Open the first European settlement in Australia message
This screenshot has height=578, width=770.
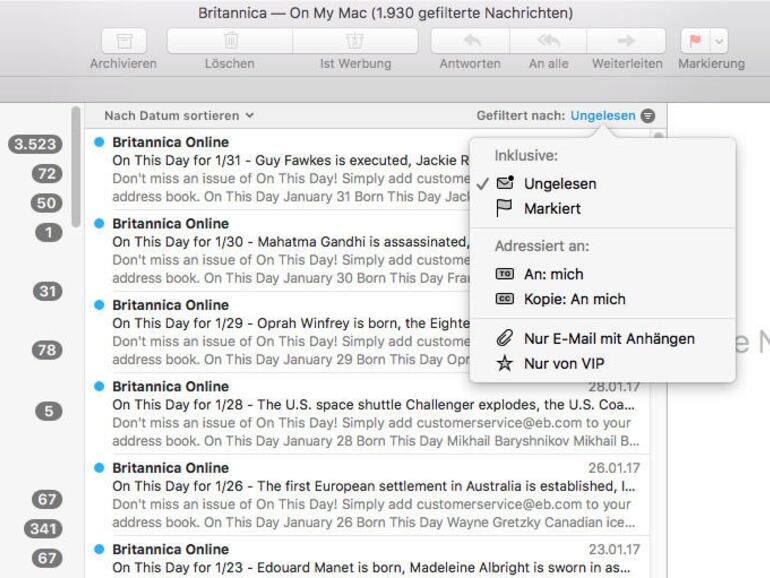[367, 495]
